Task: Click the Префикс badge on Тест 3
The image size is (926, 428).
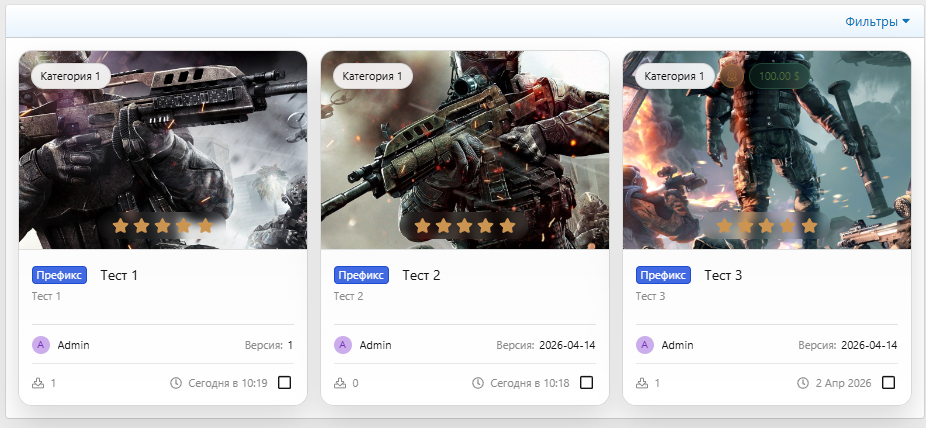Action: (x=663, y=275)
